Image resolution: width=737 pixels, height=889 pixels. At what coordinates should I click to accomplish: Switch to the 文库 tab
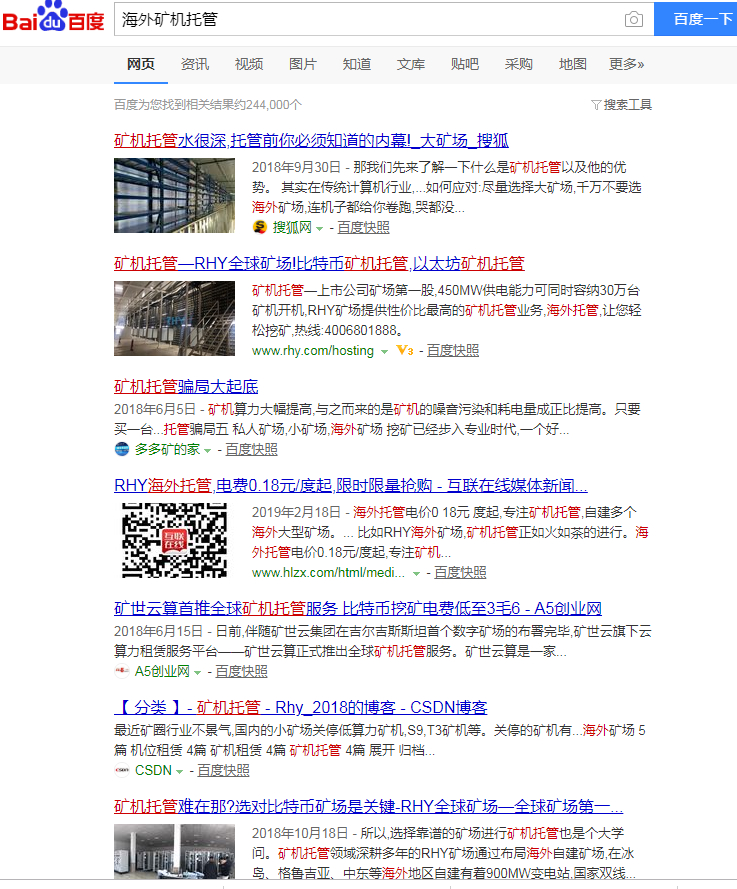[410, 64]
